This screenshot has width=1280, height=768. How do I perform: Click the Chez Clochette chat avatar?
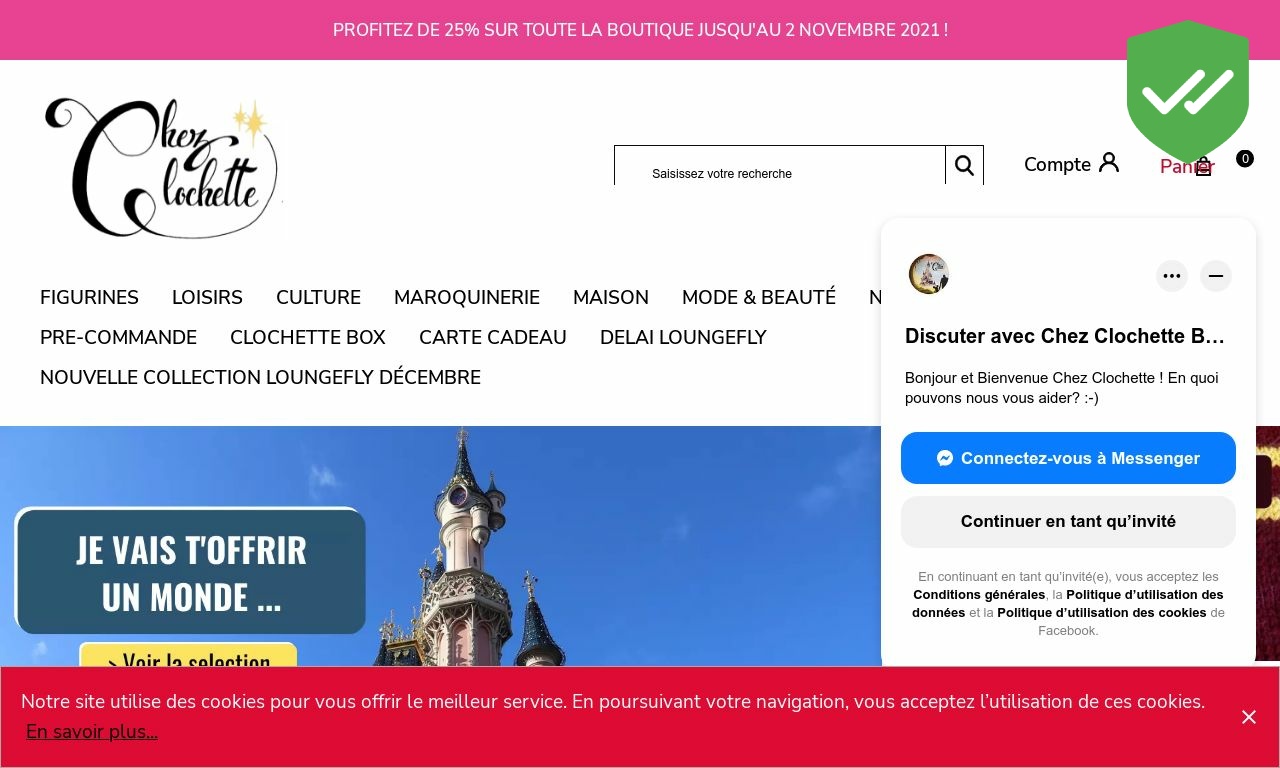pyautogui.click(x=929, y=274)
